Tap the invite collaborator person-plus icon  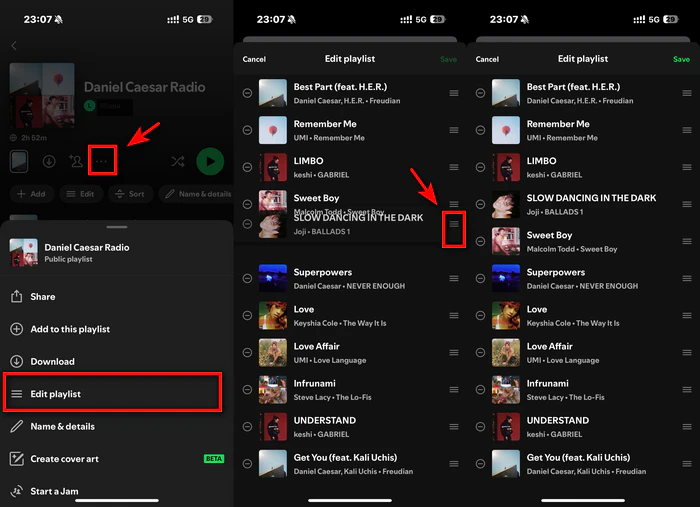point(75,161)
